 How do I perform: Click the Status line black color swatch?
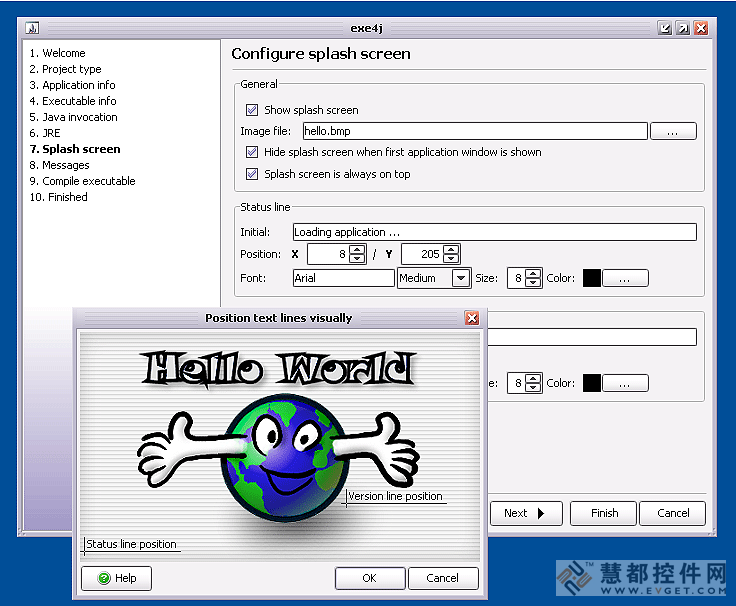592,278
